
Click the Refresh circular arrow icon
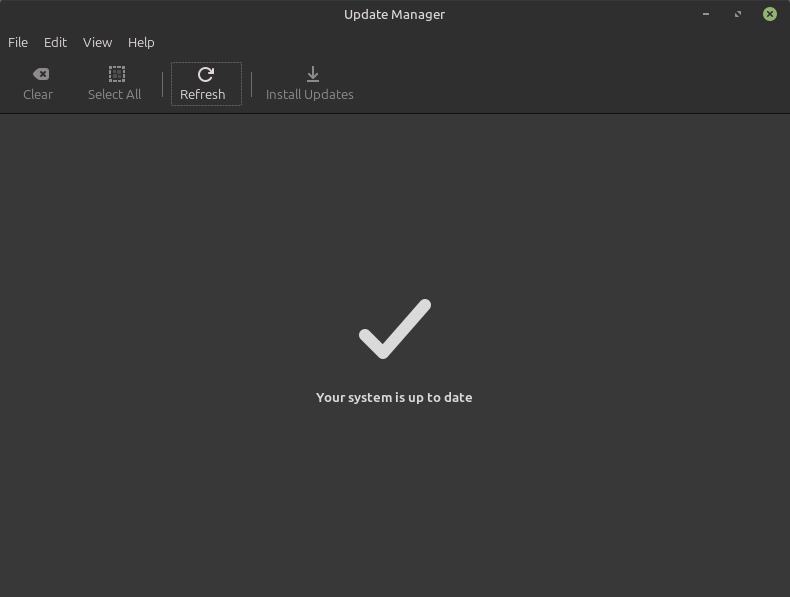click(205, 74)
